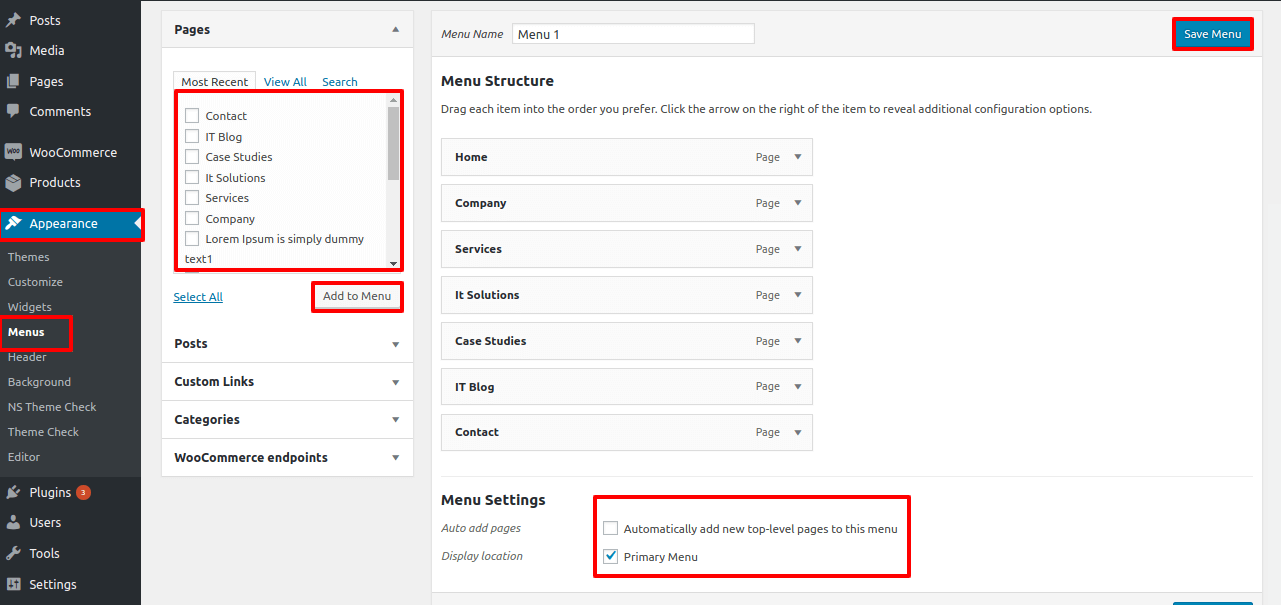Click the Plugins plug icon
The height and width of the screenshot is (605, 1281).
[x=13, y=492]
